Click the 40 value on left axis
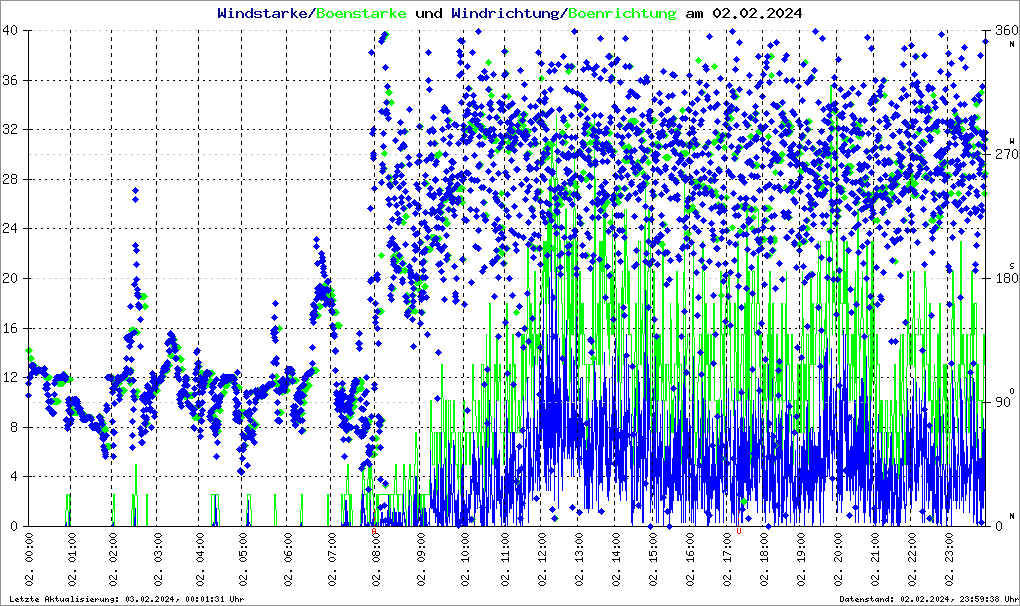The image size is (1020, 606). pyautogui.click(x=11, y=31)
